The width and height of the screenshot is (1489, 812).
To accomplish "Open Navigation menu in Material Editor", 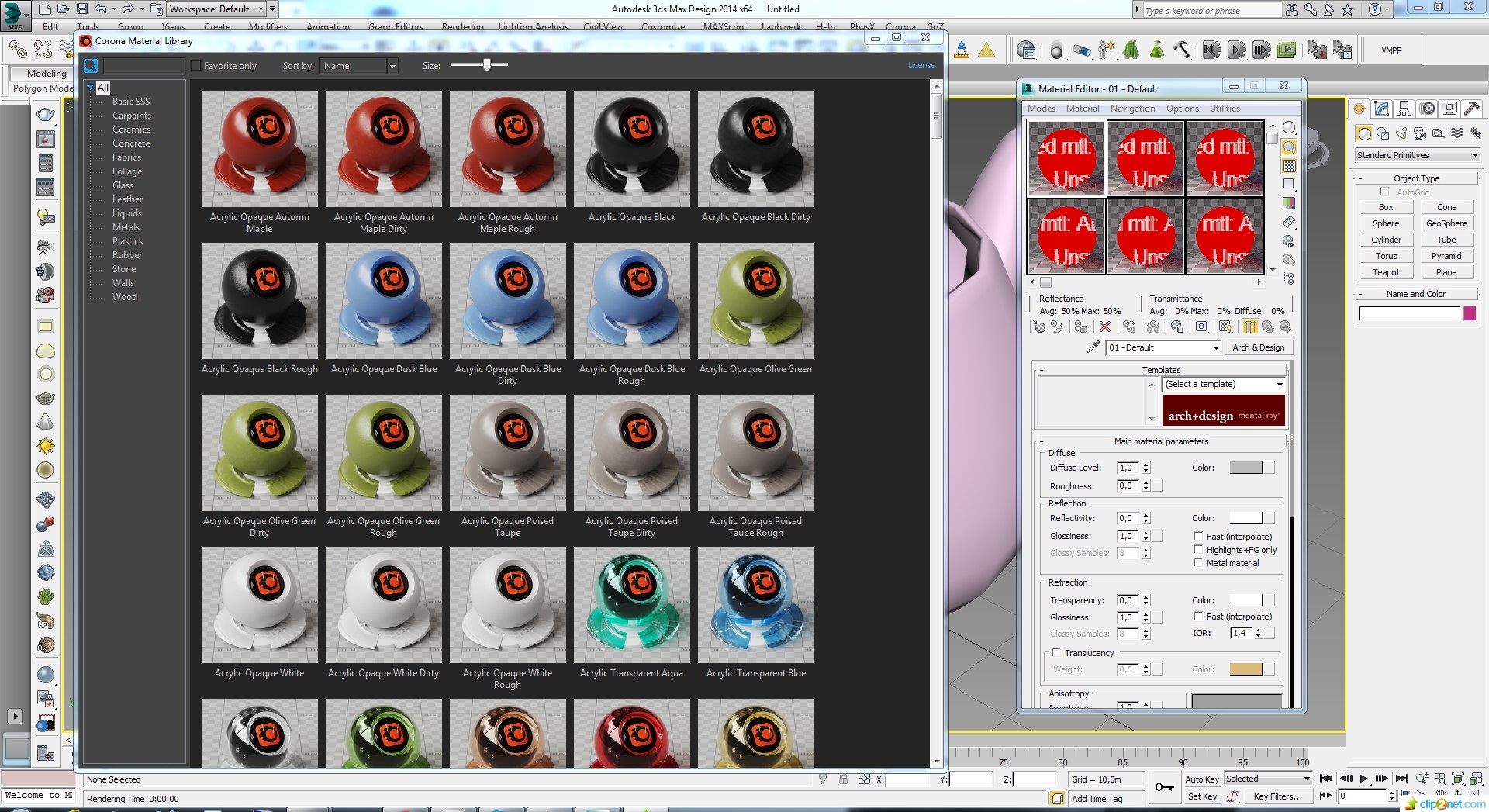I will (x=1132, y=109).
